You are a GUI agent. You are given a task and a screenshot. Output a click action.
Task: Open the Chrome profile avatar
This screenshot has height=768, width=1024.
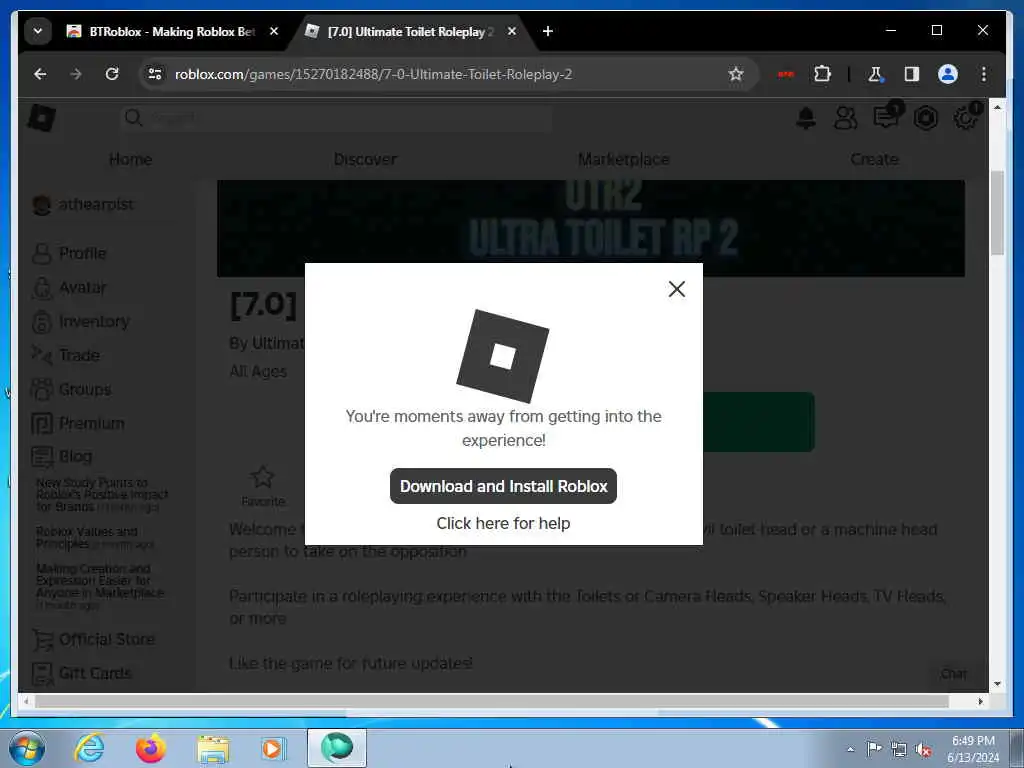pos(948,74)
